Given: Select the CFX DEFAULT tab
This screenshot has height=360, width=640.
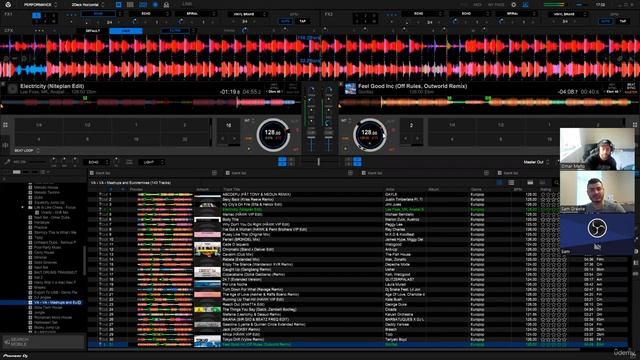Looking at the screenshot, I should pyautogui.click(x=93, y=31).
